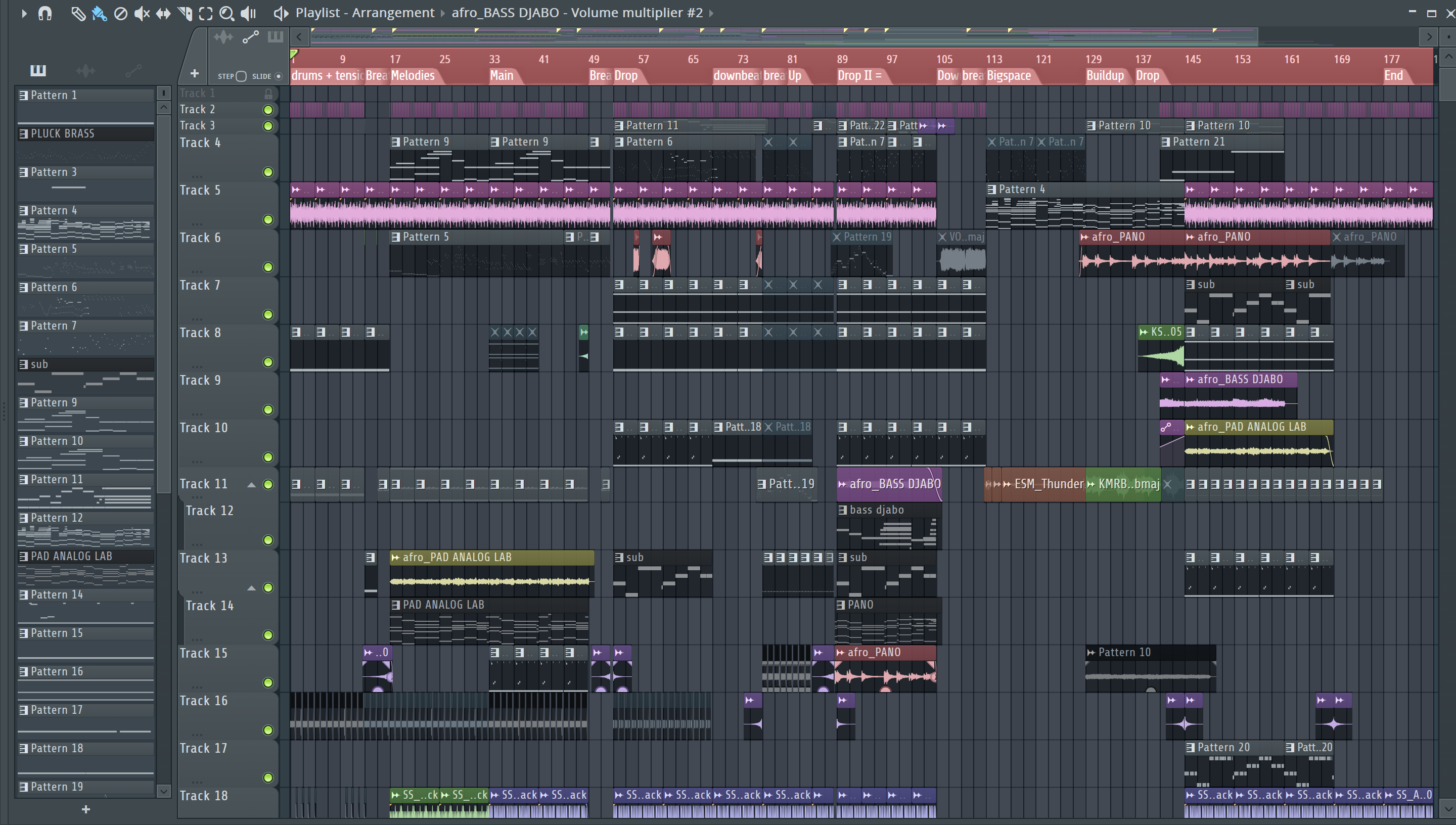1456x825 pixels.
Task: Open the playlist options menu arrow
Action: point(24,13)
